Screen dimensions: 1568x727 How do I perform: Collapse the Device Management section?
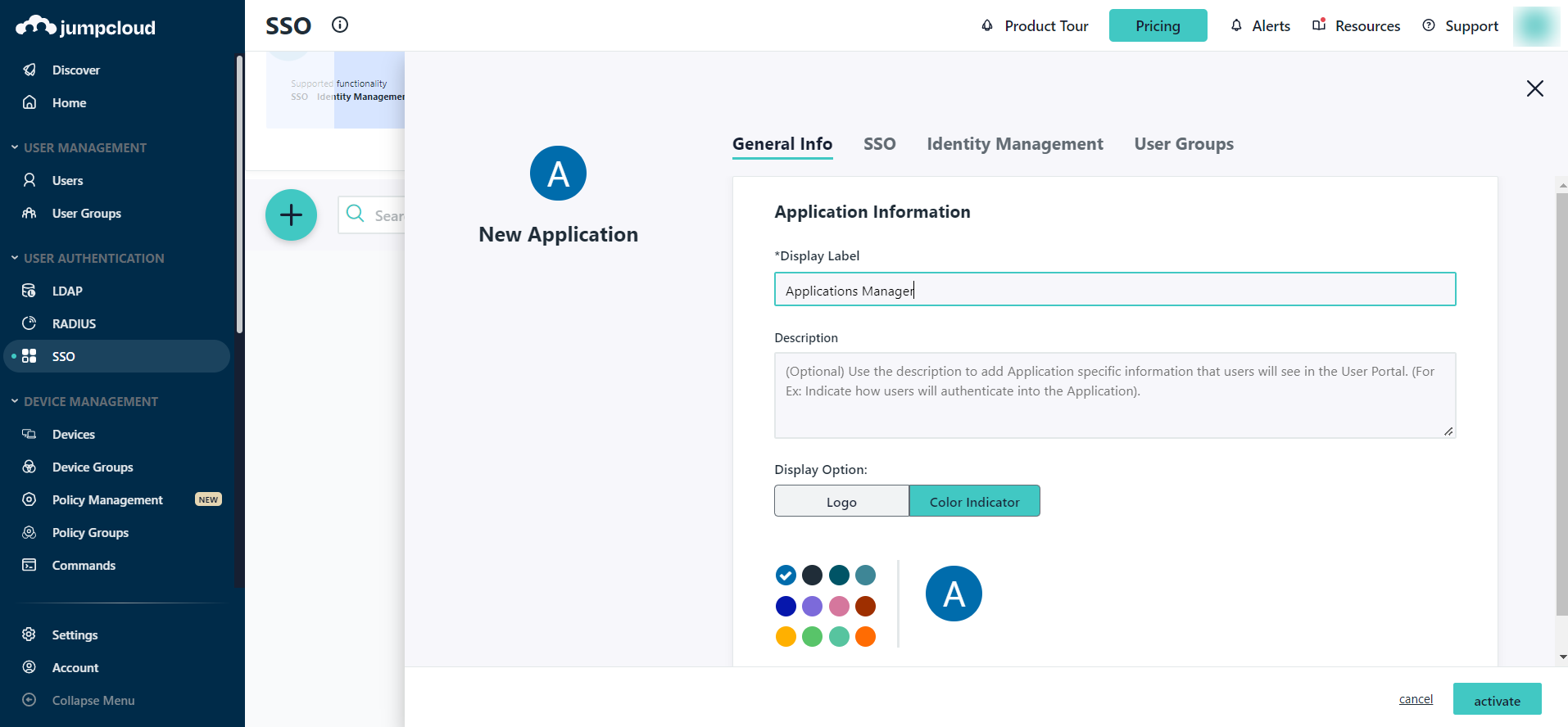[15, 401]
